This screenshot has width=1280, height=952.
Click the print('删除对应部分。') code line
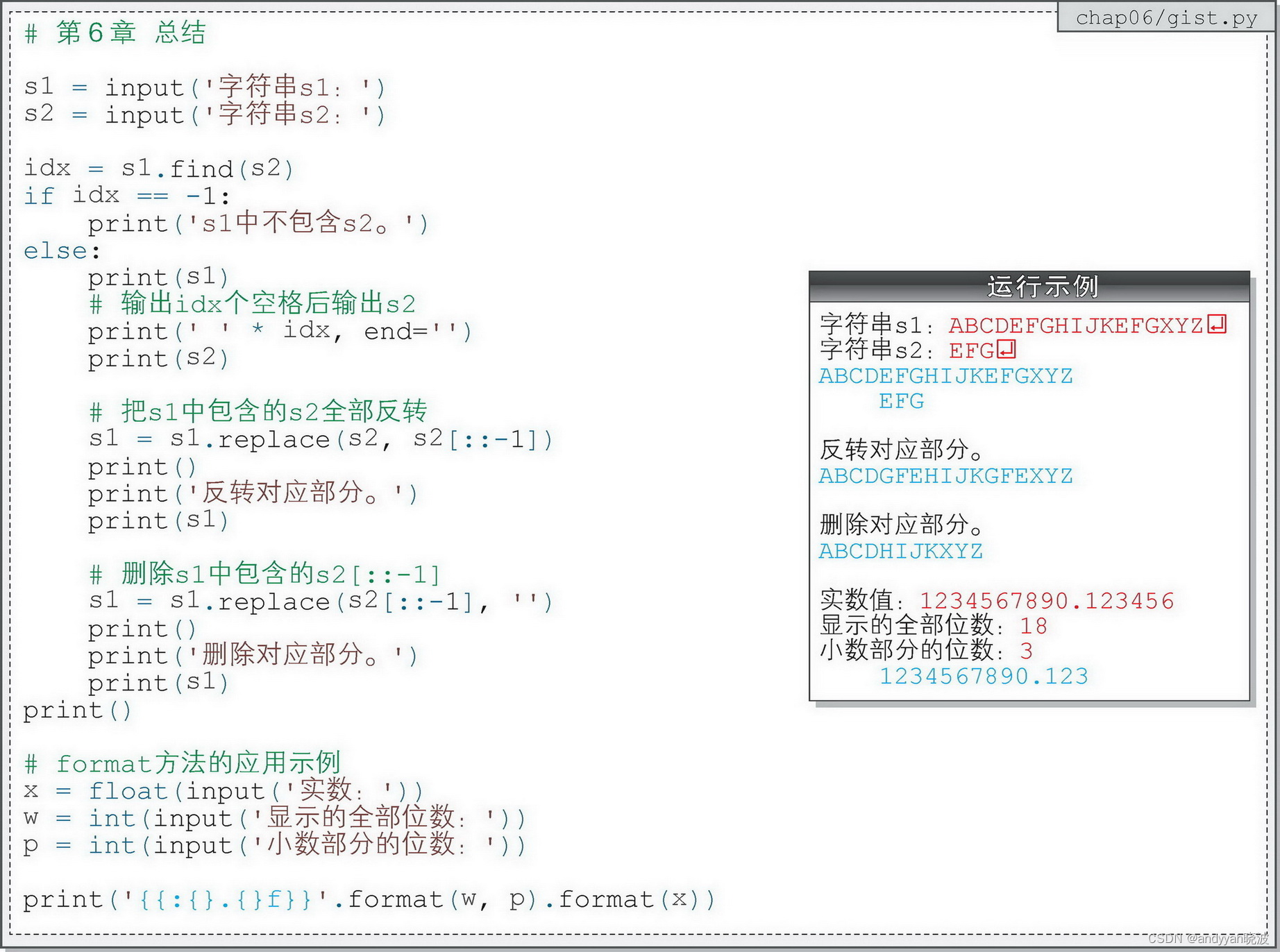(253, 655)
